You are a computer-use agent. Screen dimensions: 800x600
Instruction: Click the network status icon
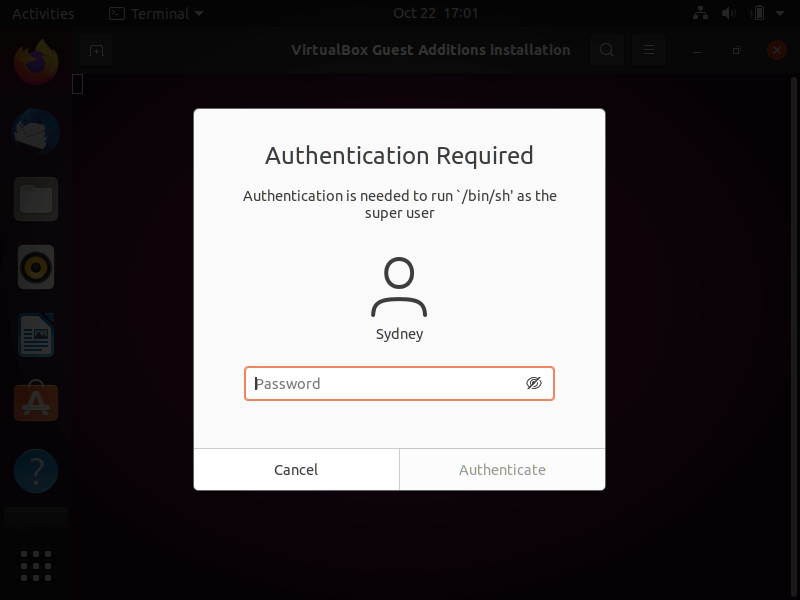[x=699, y=14]
